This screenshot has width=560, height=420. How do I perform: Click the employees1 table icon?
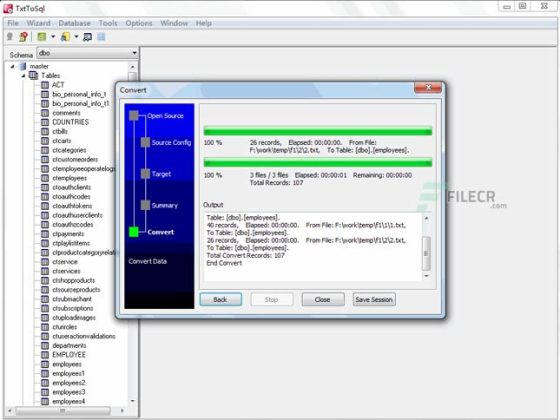[45, 374]
